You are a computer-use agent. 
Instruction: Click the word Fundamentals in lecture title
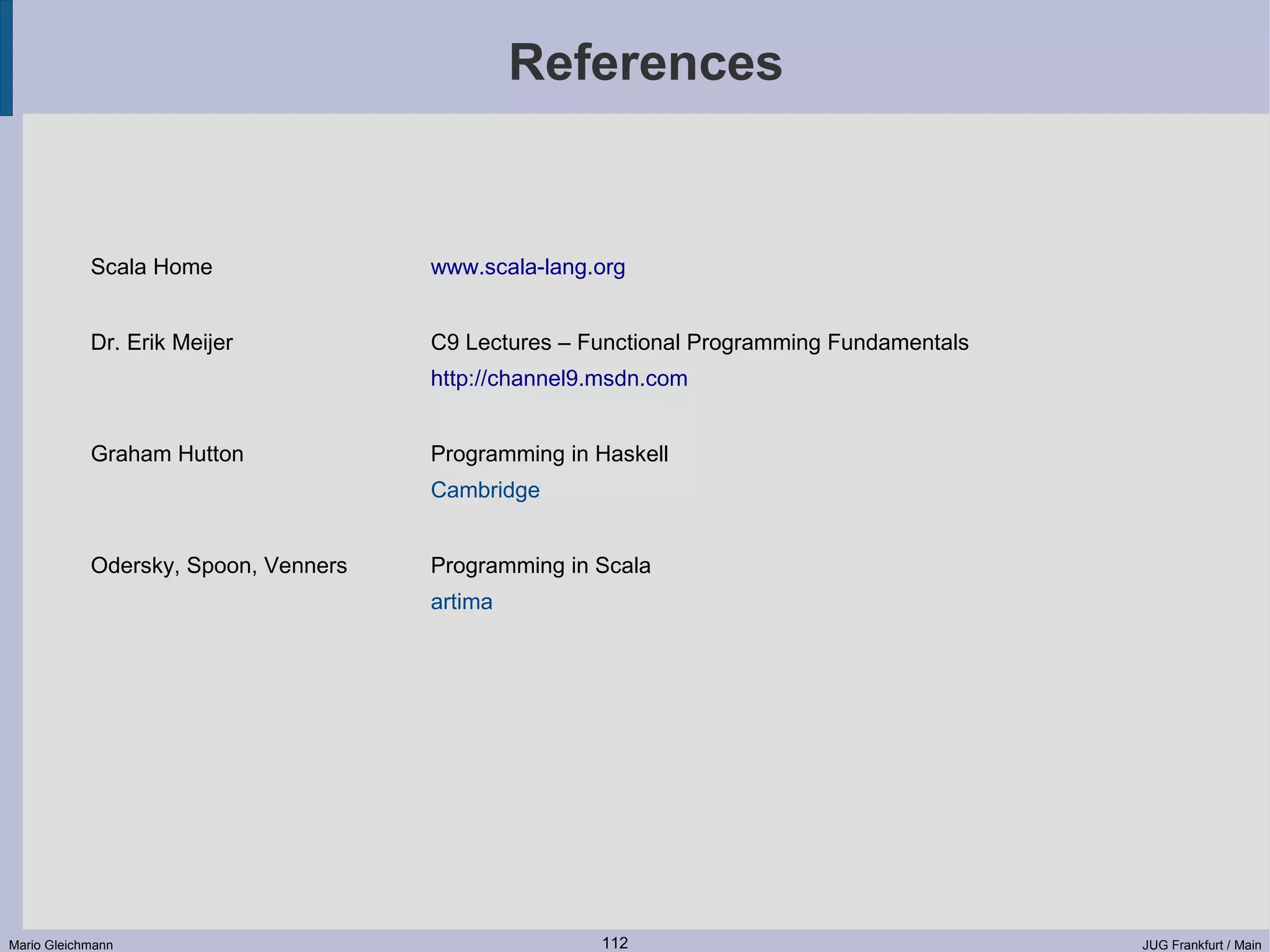[897, 342]
